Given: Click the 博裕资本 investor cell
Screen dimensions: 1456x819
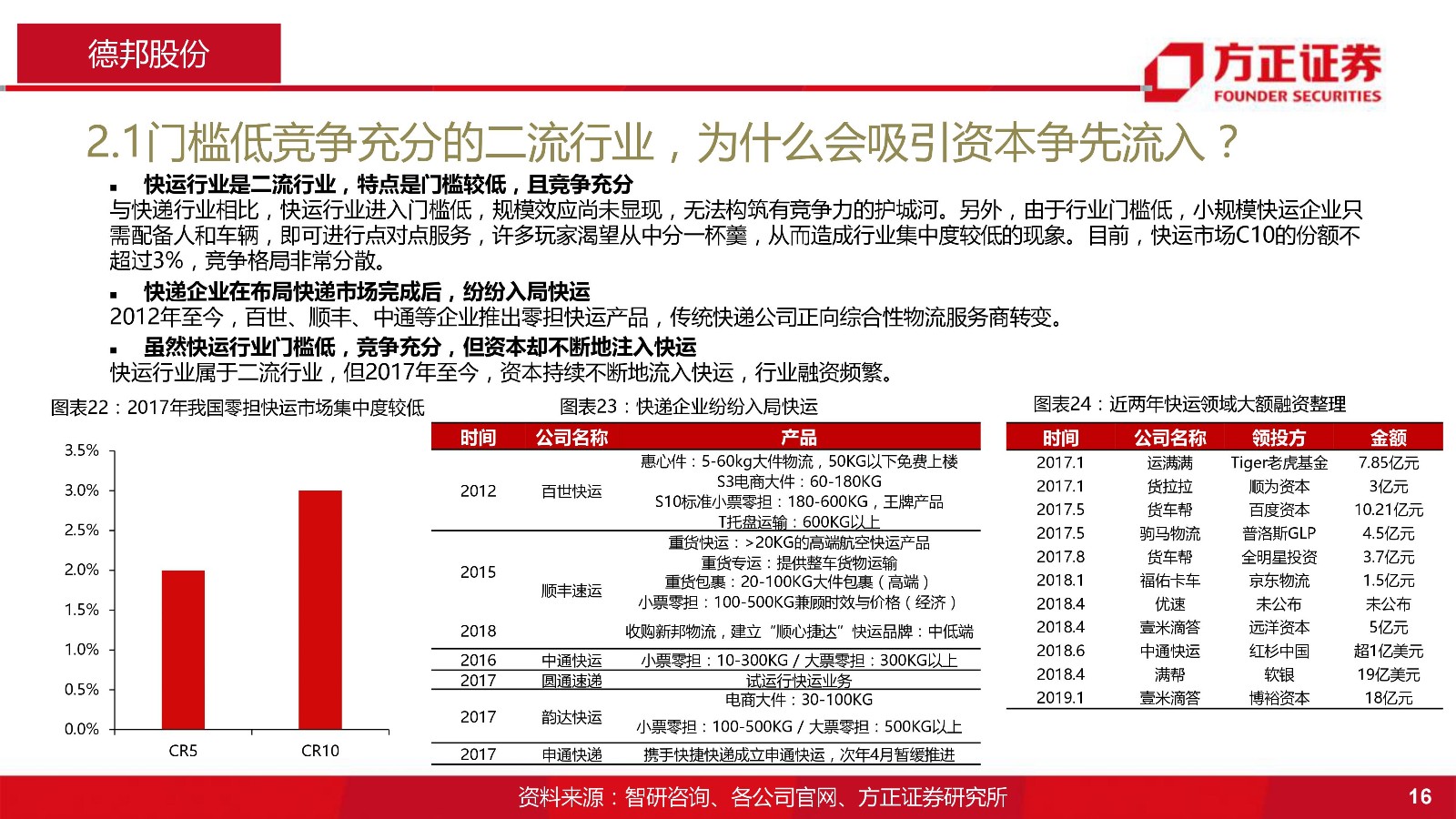Looking at the screenshot, I should pos(1279,698).
